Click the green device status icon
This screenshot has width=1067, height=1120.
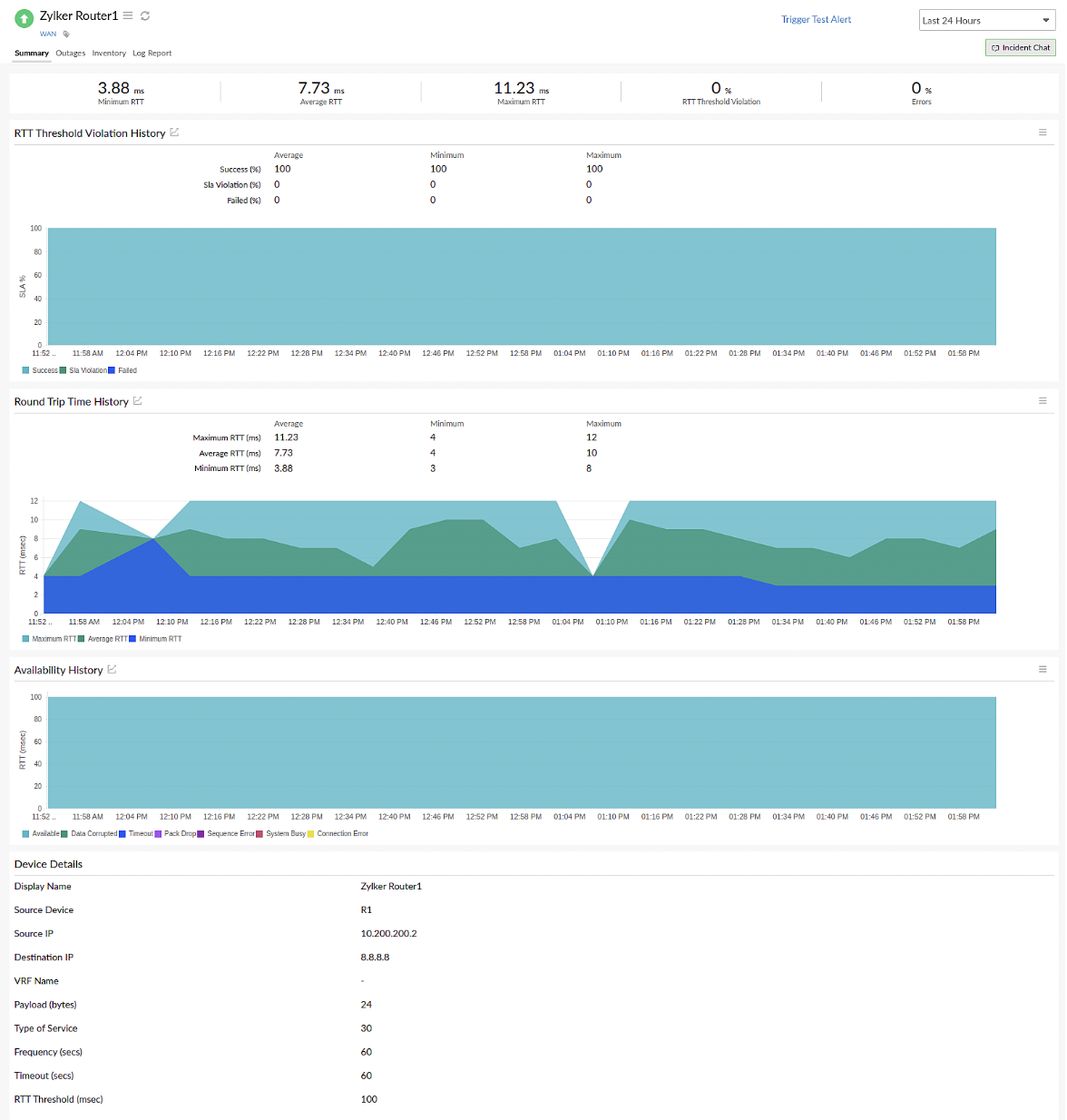coord(24,18)
